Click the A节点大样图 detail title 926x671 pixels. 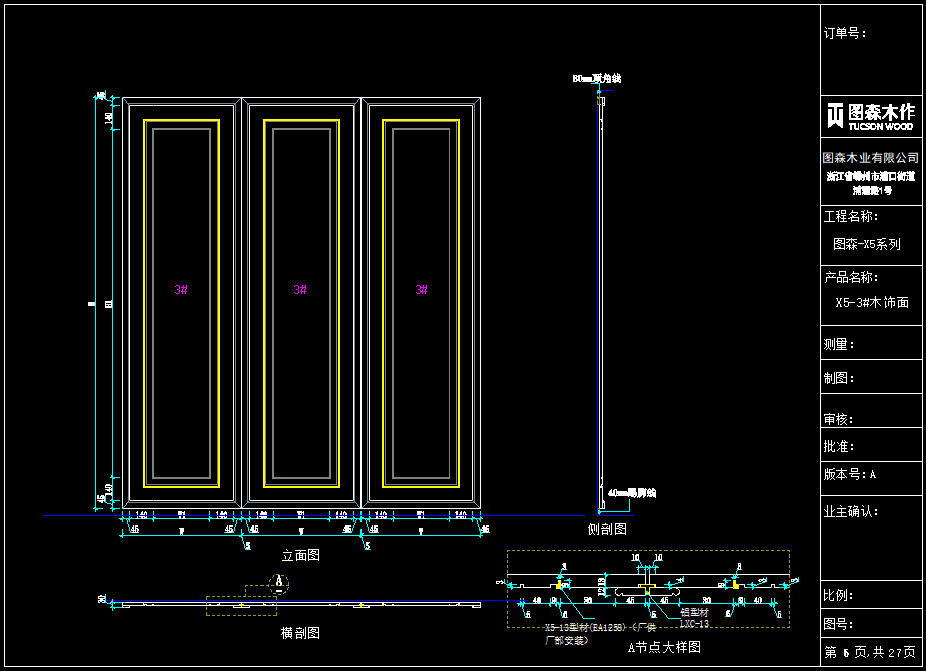pyautogui.click(x=664, y=647)
